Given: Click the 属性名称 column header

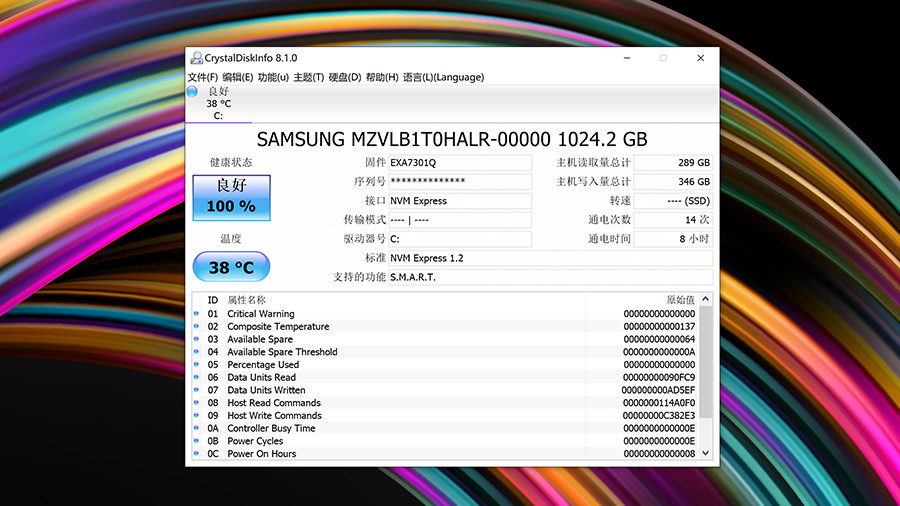Looking at the screenshot, I should click(x=246, y=300).
